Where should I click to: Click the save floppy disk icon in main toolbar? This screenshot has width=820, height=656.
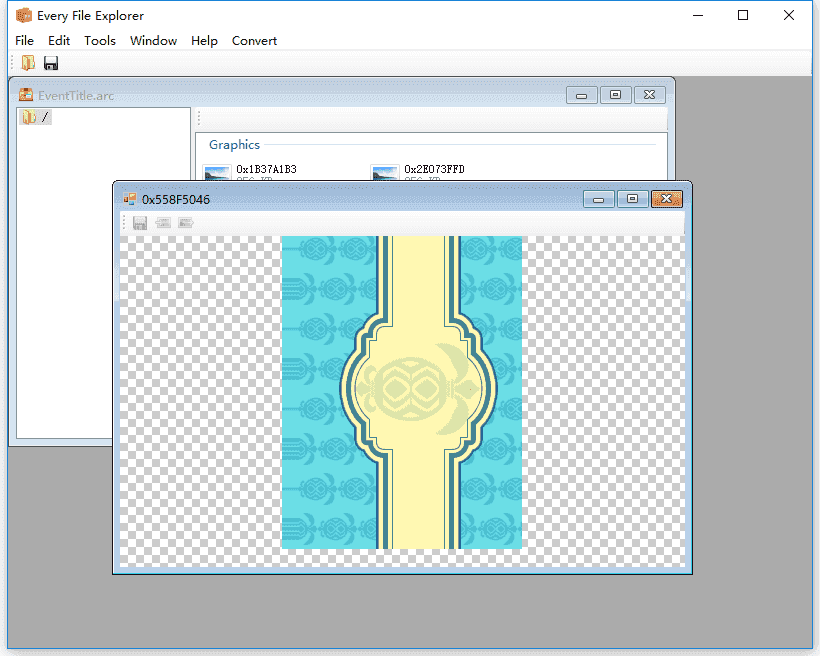point(51,63)
